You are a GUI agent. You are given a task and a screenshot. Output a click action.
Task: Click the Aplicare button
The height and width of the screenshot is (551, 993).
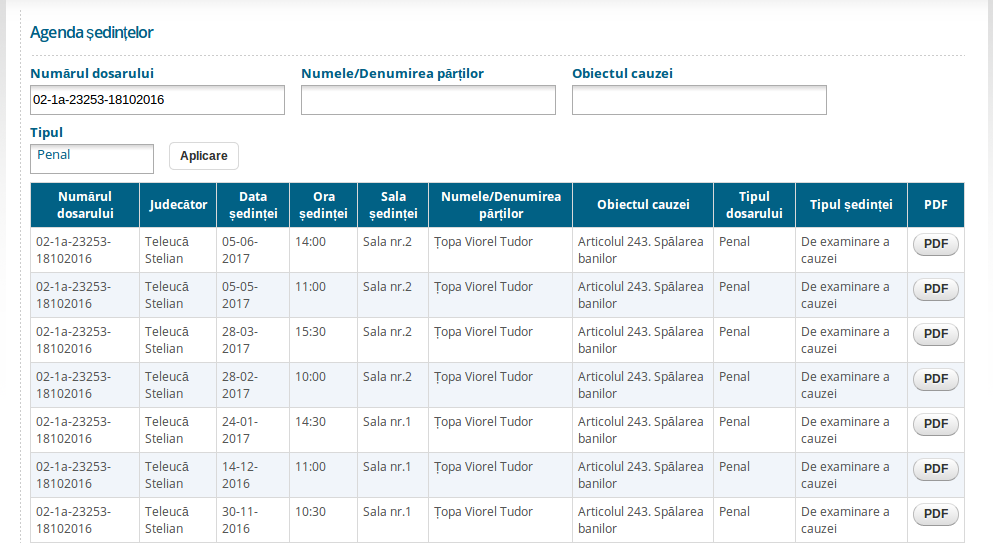pos(203,156)
